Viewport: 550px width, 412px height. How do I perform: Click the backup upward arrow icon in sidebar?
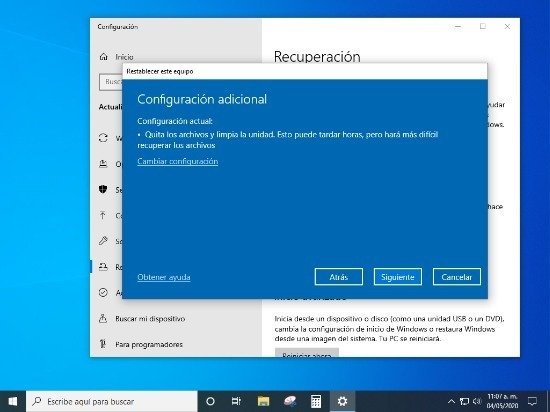click(103, 215)
